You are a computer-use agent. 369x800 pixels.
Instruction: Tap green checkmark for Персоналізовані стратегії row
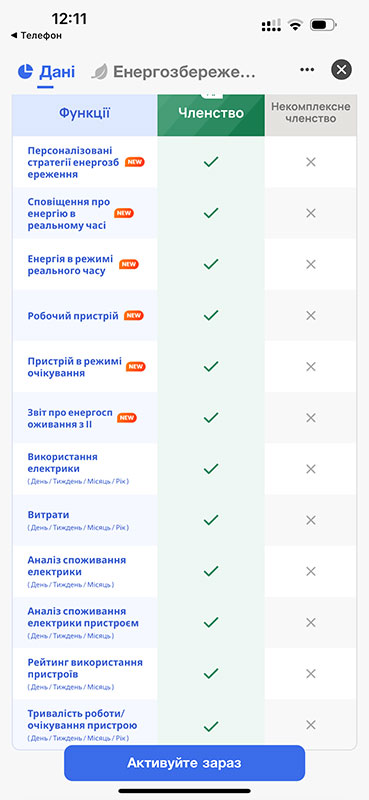pos(211,162)
